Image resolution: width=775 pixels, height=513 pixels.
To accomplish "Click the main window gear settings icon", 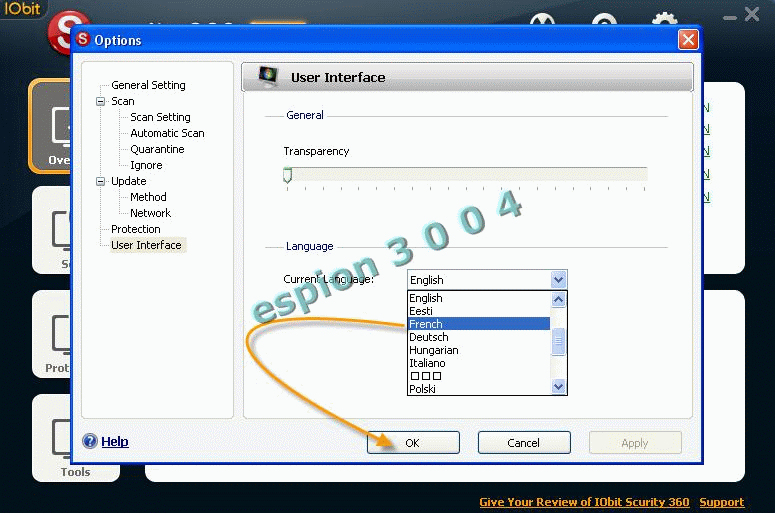I will tap(664, 20).
